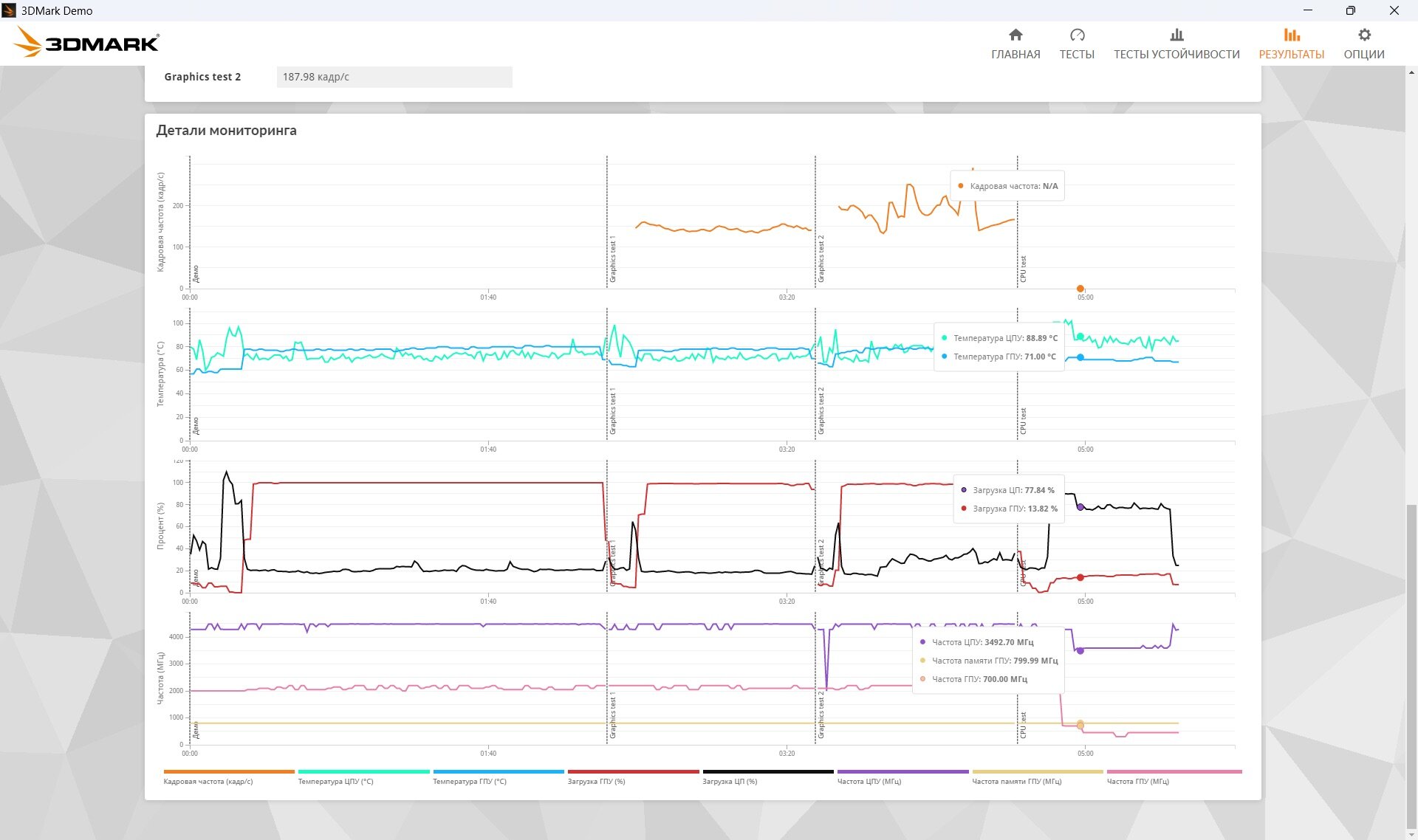Toggle Температура ЦПУ legend series
1418x840 pixels.
pos(335,781)
